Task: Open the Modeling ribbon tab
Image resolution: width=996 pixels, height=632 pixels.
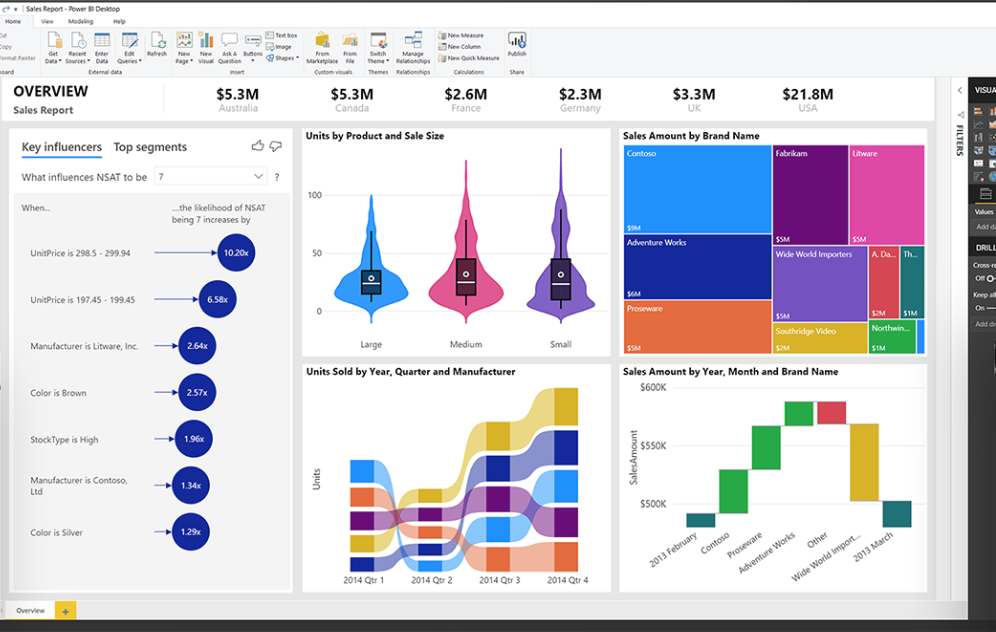Action: 81,21
